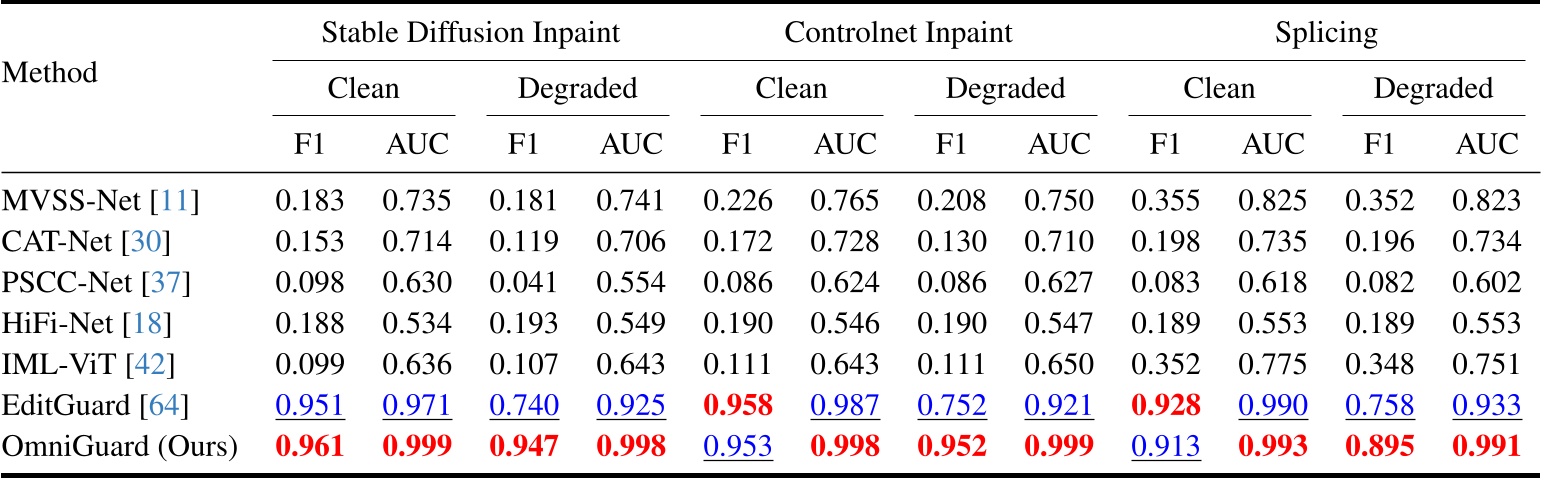Viewport: 1544px width, 481px height.
Task: Select the Controlnet Inpaint header
Action: click(x=899, y=33)
